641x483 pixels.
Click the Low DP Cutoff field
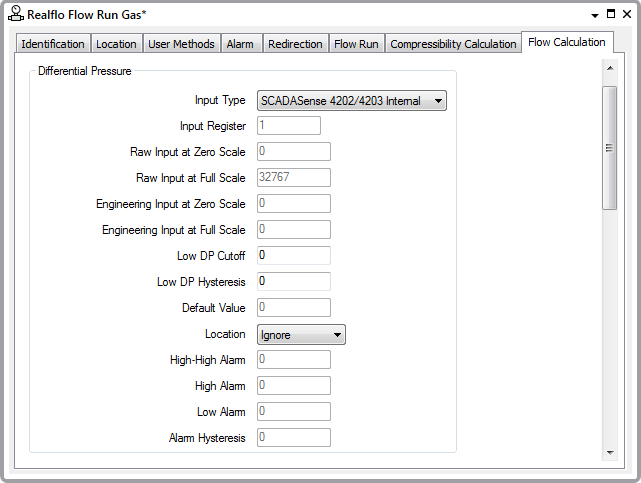tap(293, 256)
